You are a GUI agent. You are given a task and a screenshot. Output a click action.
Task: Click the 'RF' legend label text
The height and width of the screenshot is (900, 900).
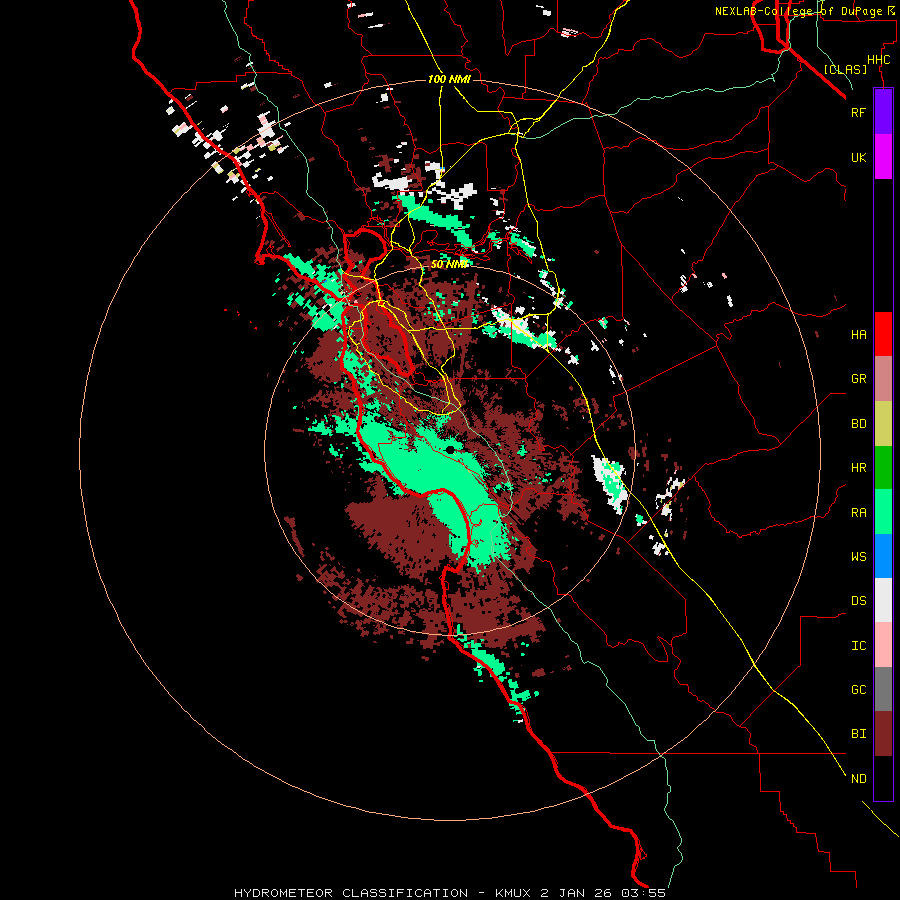[x=858, y=112]
